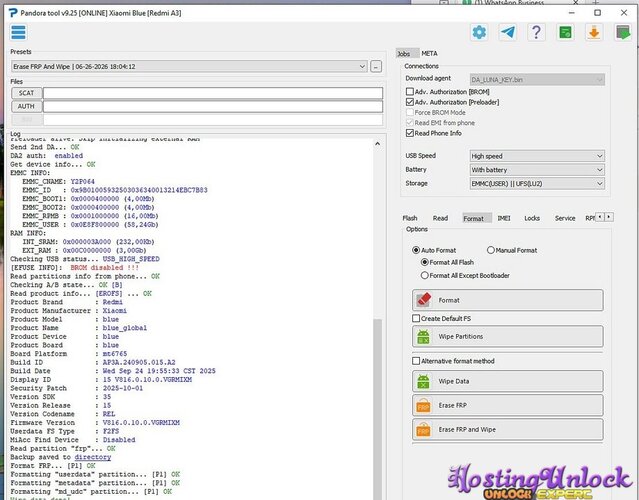Click the Format button
The width and height of the screenshot is (639, 500).
(x=507, y=300)
